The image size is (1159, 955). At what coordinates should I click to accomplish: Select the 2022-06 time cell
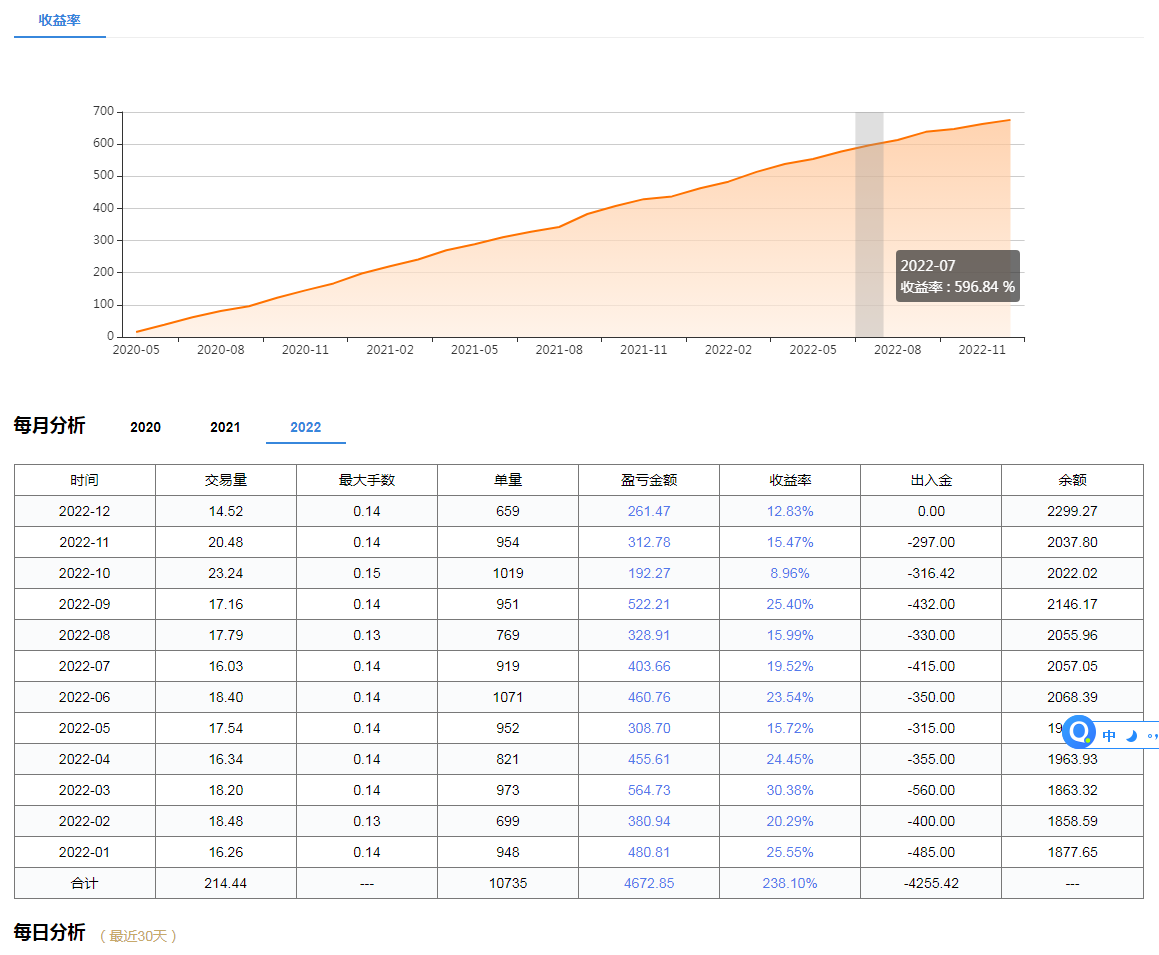coord(84,698)
